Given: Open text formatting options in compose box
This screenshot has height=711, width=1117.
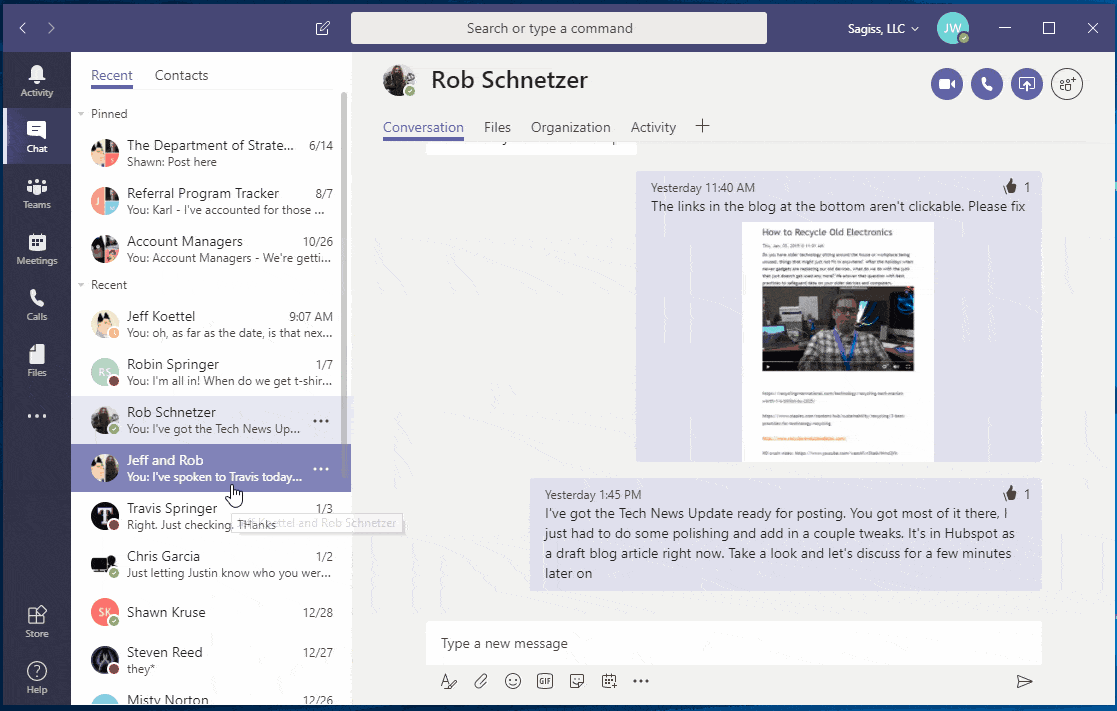Looking at the screenshot, I should click(x=448, y=681).
